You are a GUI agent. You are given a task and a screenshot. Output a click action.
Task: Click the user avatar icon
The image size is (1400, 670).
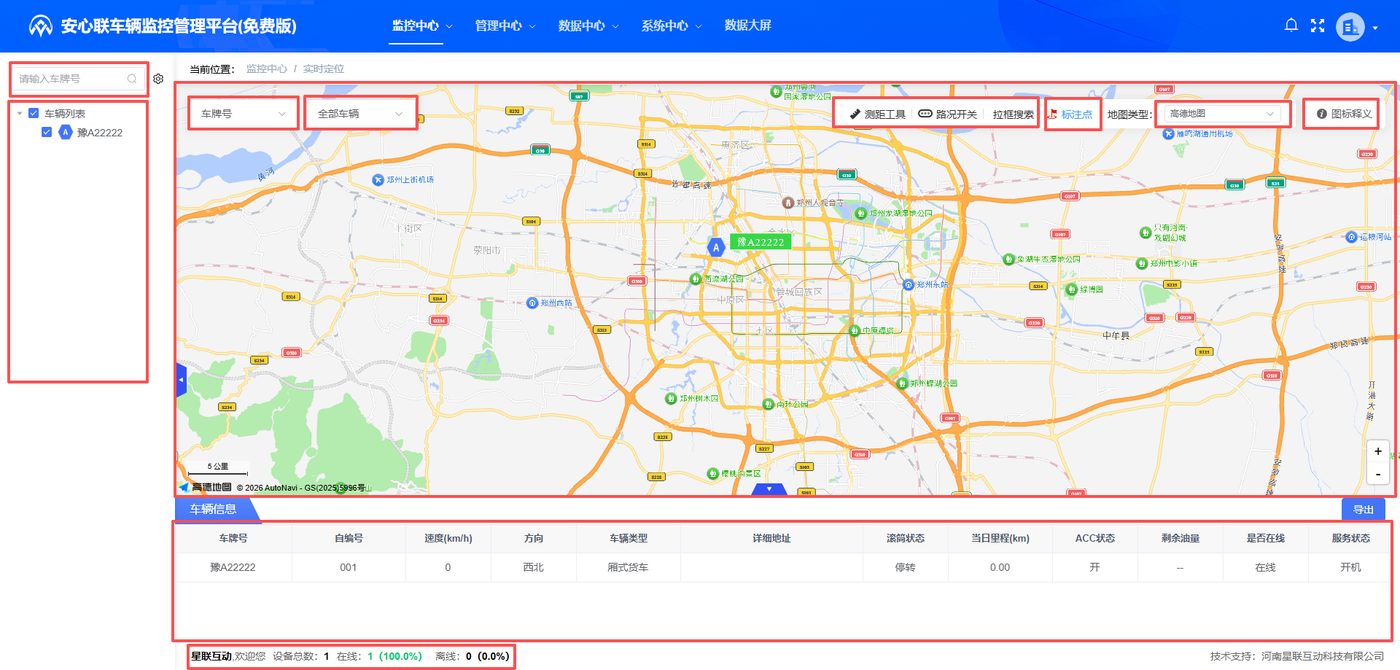1350,26
